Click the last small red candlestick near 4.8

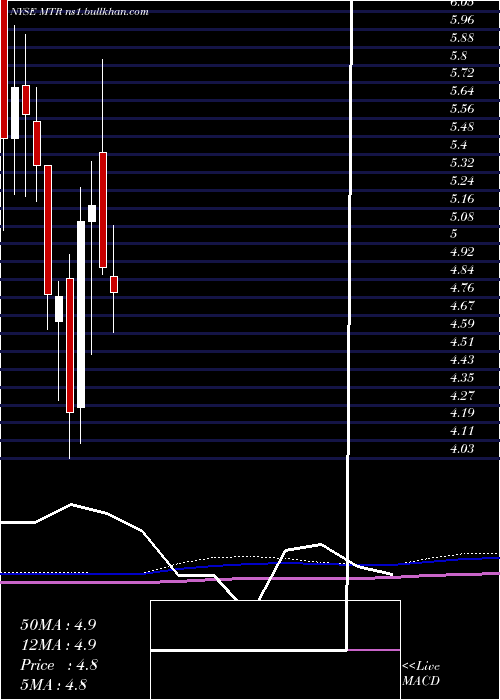114,284
